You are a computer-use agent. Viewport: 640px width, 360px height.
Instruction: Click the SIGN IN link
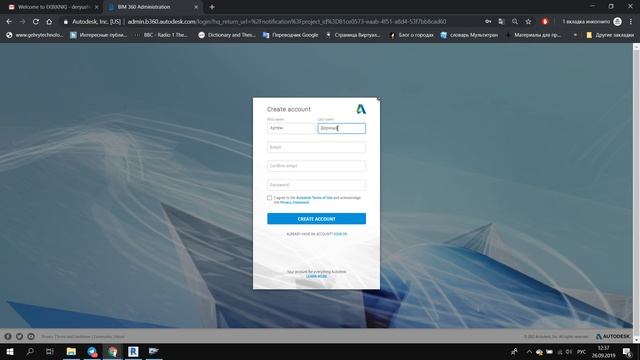point(340,234)
